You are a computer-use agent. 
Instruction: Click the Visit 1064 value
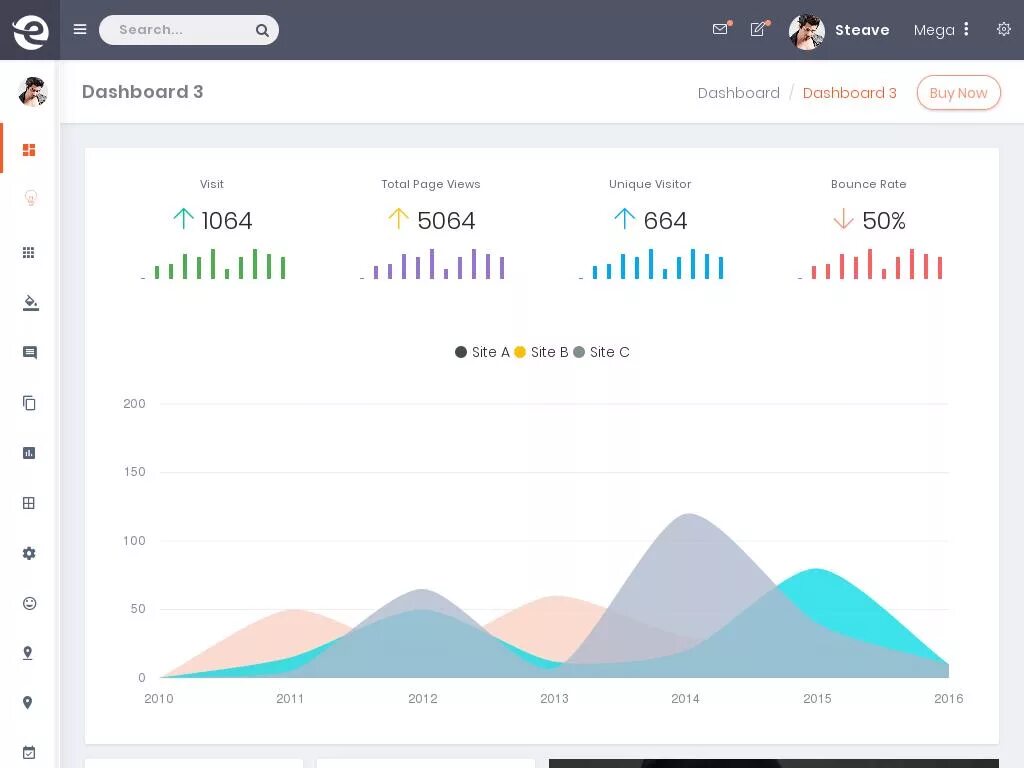227,221
